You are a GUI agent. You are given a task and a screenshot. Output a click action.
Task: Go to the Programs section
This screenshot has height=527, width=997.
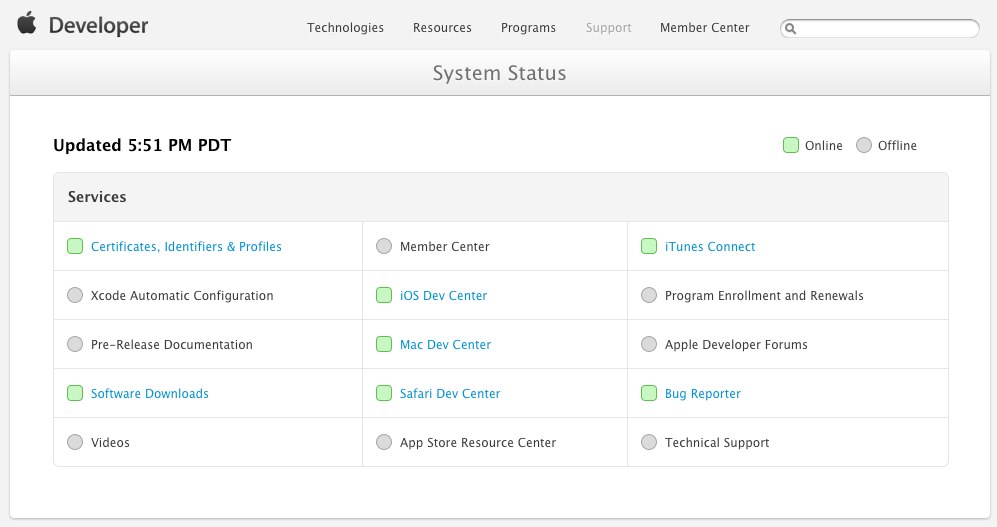(x=528, y=28)
